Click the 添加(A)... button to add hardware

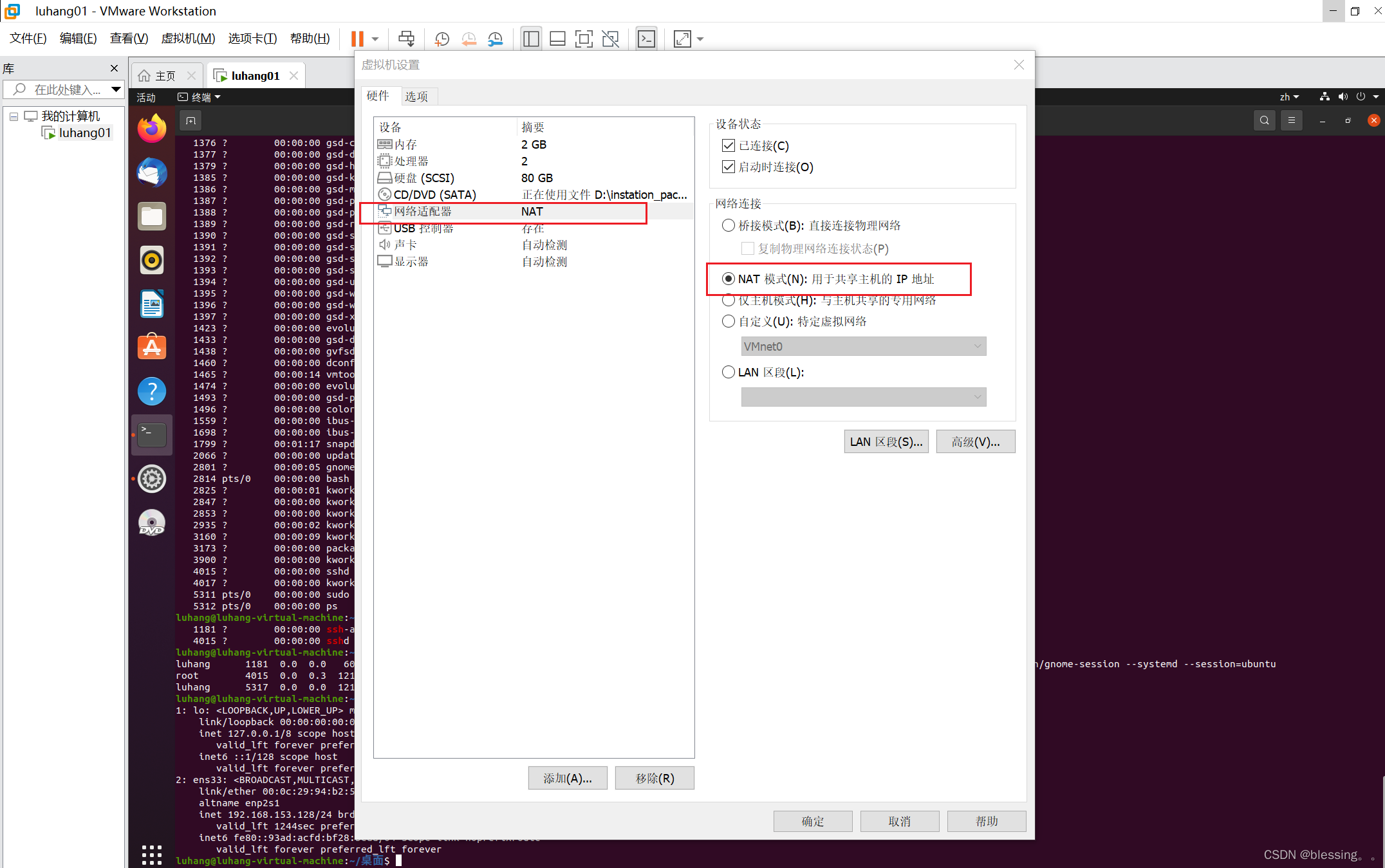point(567,778)
